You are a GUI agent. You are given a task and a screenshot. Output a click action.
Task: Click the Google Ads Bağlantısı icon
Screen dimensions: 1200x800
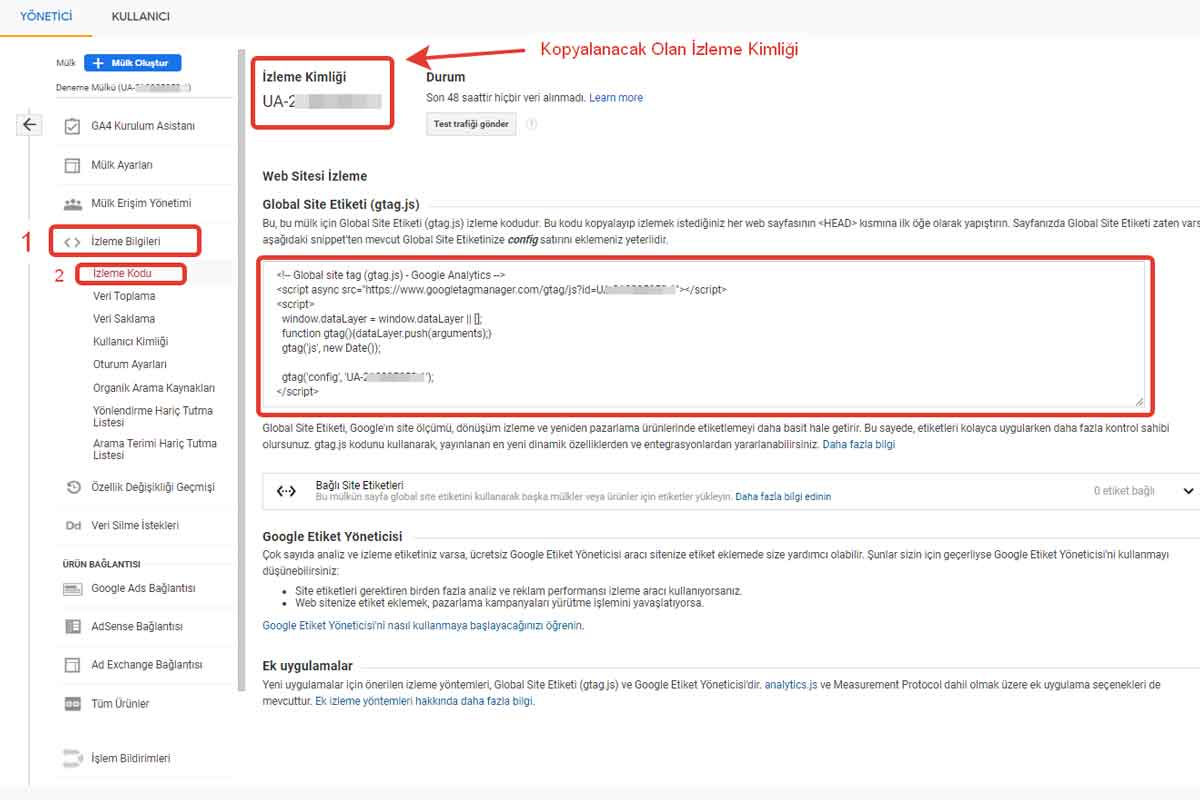72,588
